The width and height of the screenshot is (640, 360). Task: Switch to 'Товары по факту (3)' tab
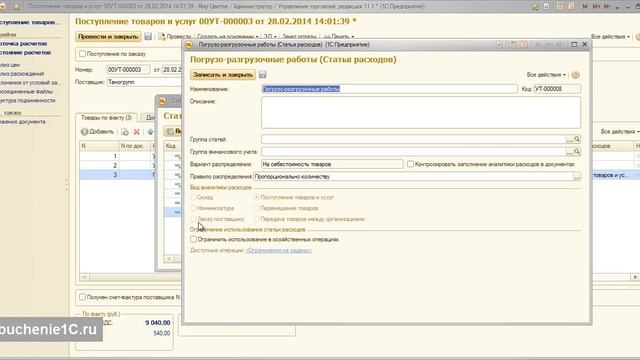click(x=106, y=118)
